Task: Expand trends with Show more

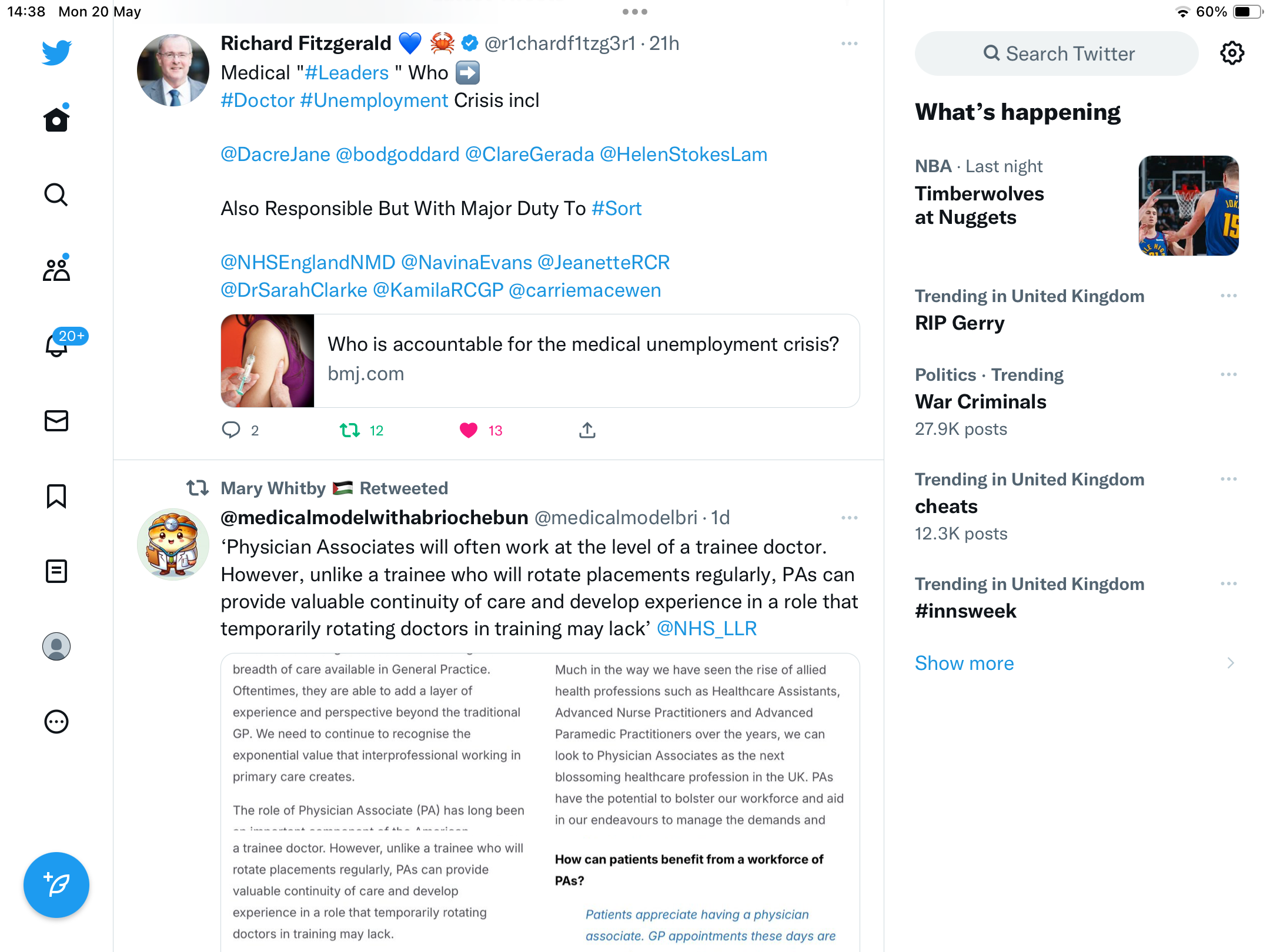Action: [x=964, y=663]
